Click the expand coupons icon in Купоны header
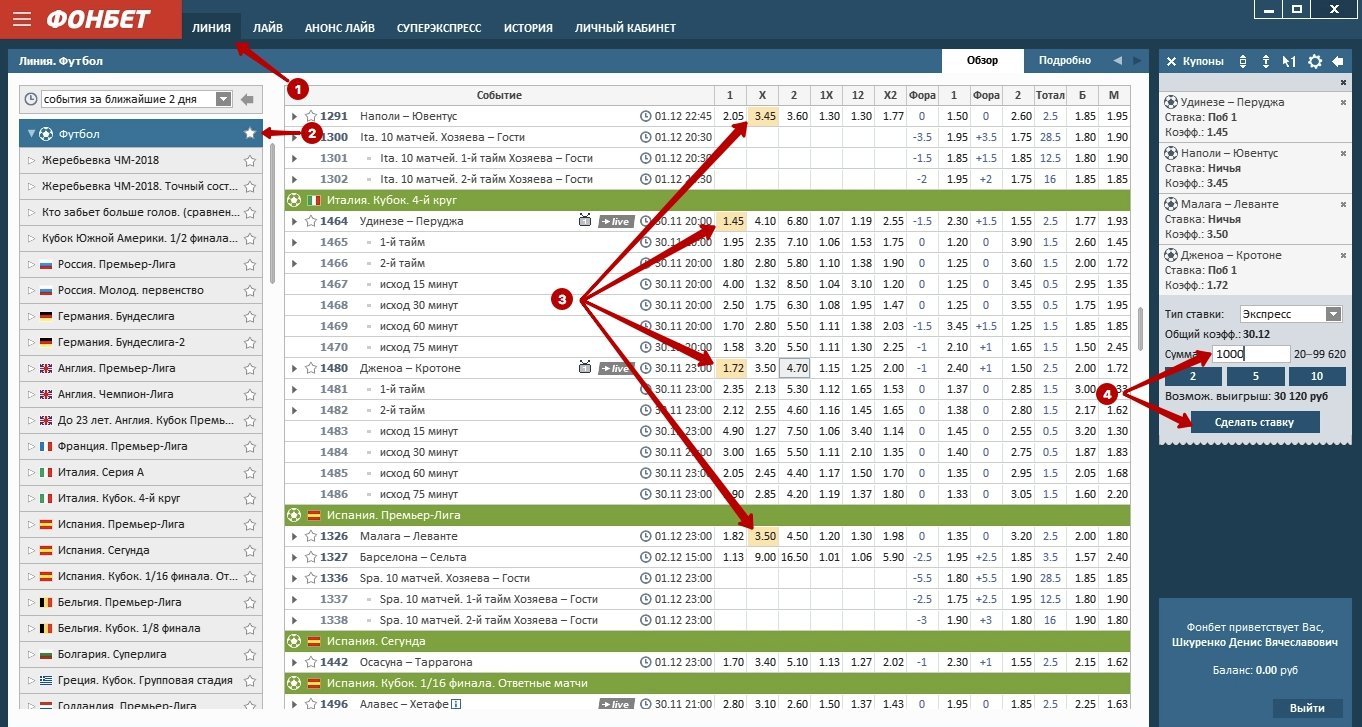The height and width of the screenshot is (727, 1362). pyautogui.click(x=1266, y=61)
